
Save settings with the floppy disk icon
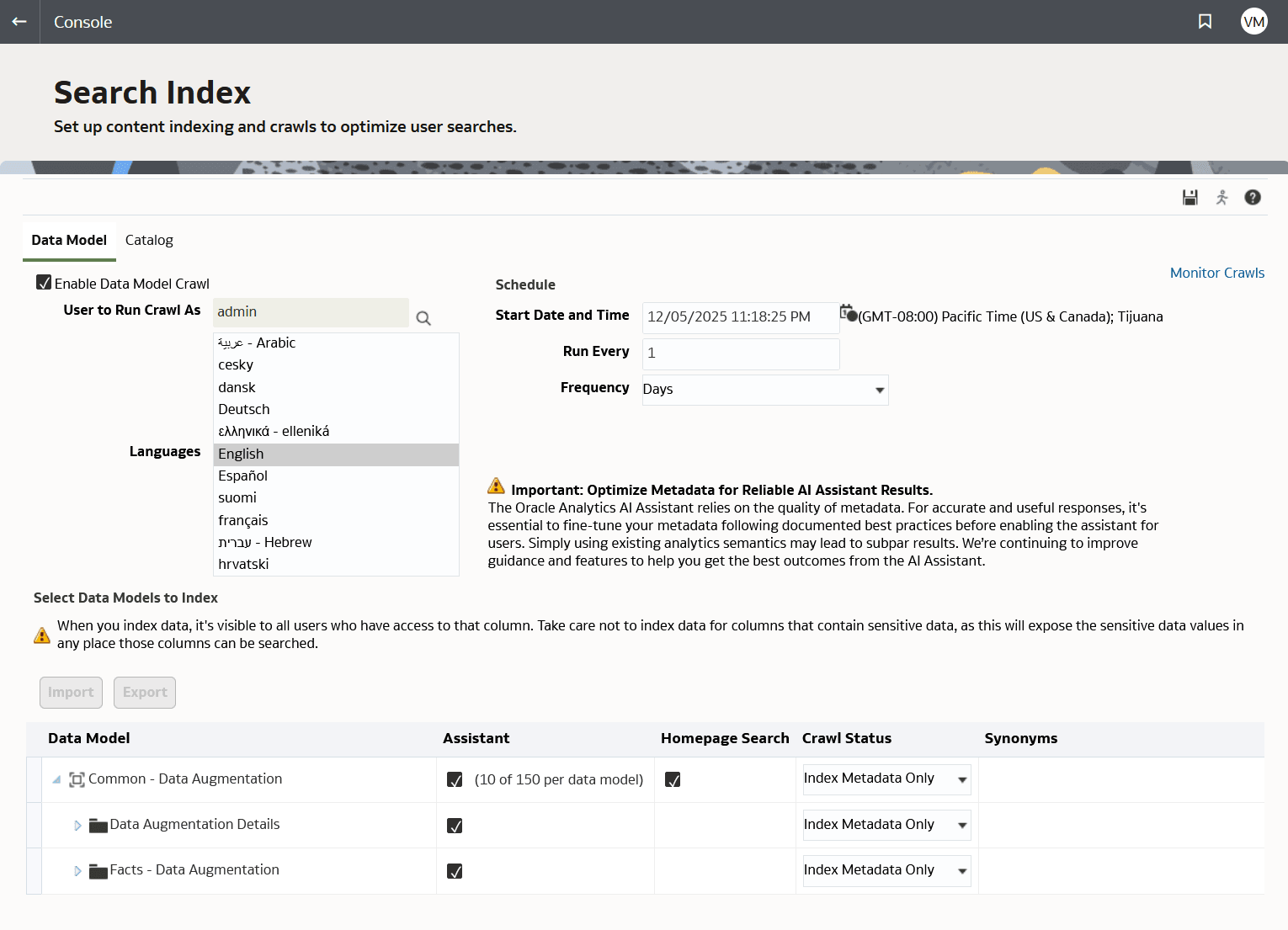pos(1190,198)
